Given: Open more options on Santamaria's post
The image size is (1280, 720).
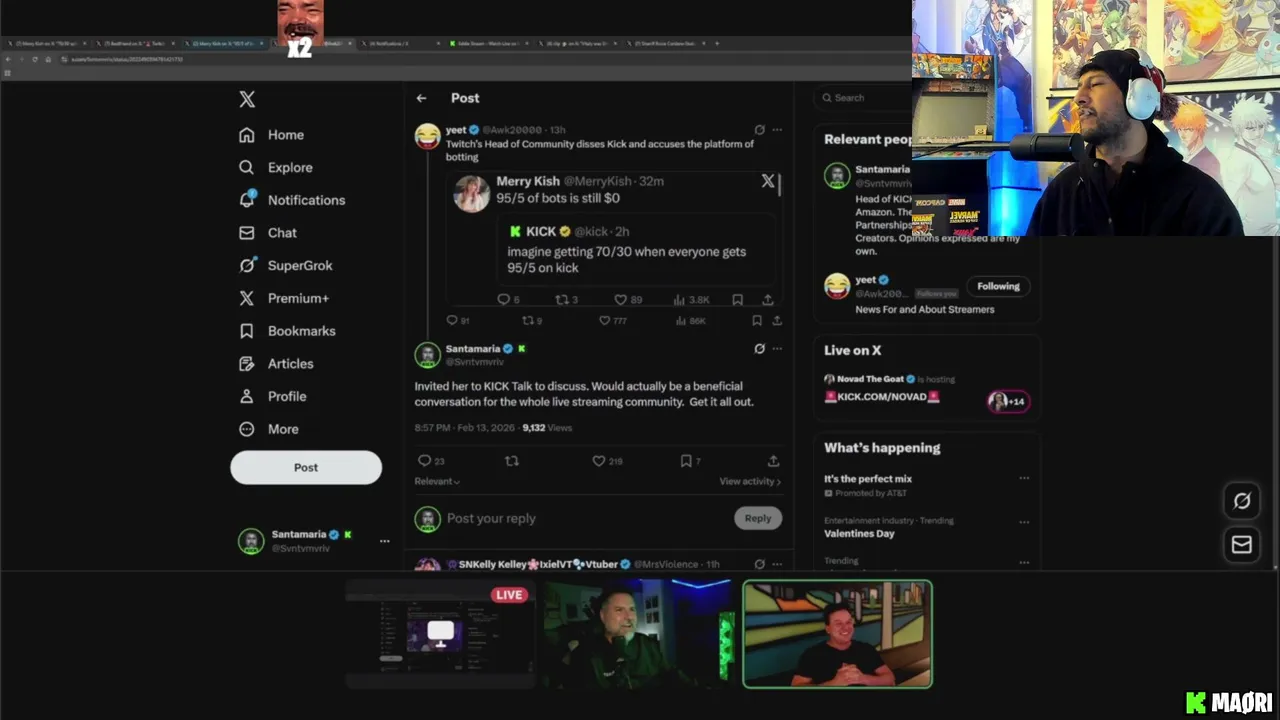Looking at the screenshot, I should [x=777, y=349].
